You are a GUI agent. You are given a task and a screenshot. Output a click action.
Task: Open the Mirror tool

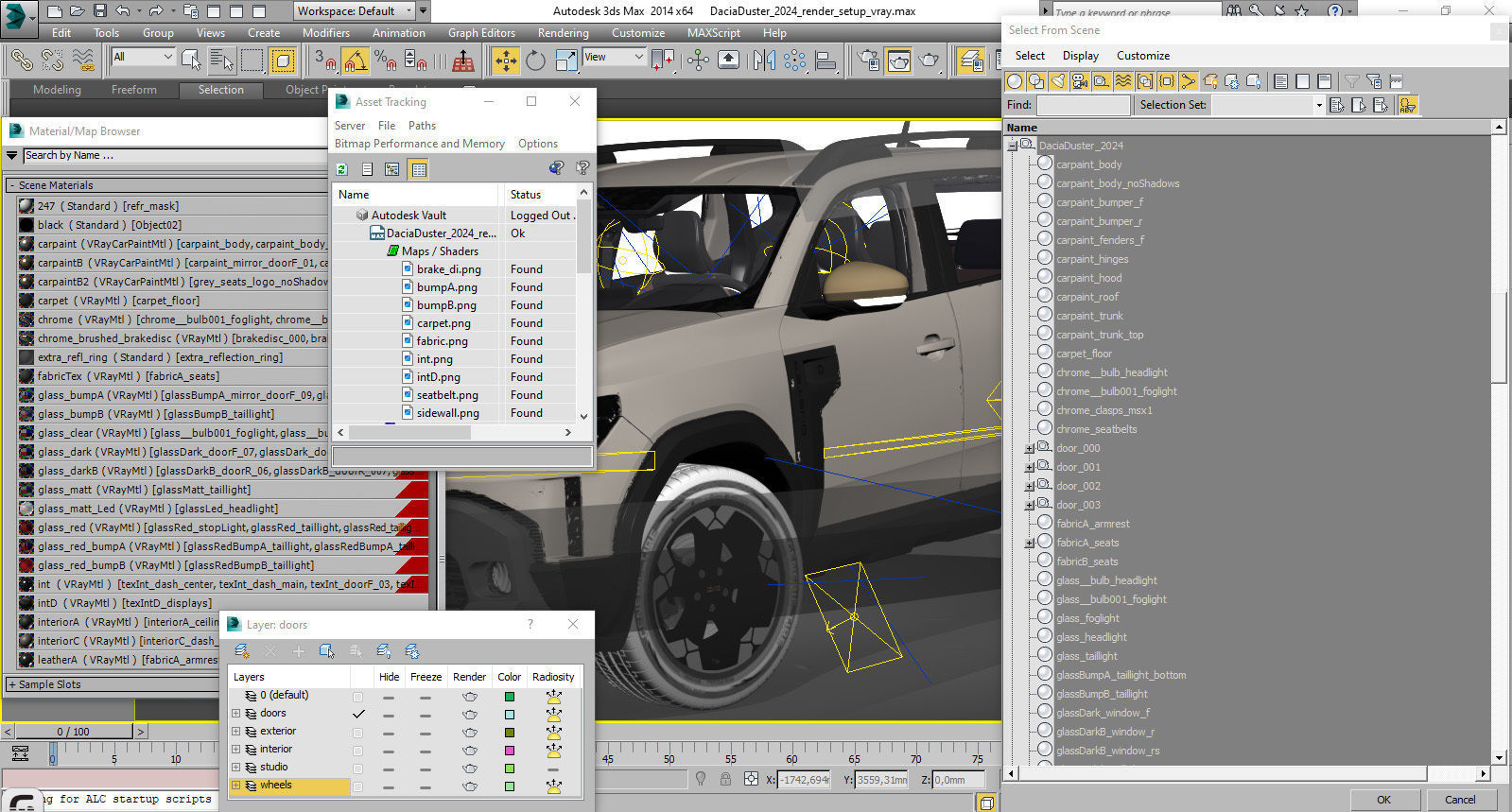click(764, 61)
